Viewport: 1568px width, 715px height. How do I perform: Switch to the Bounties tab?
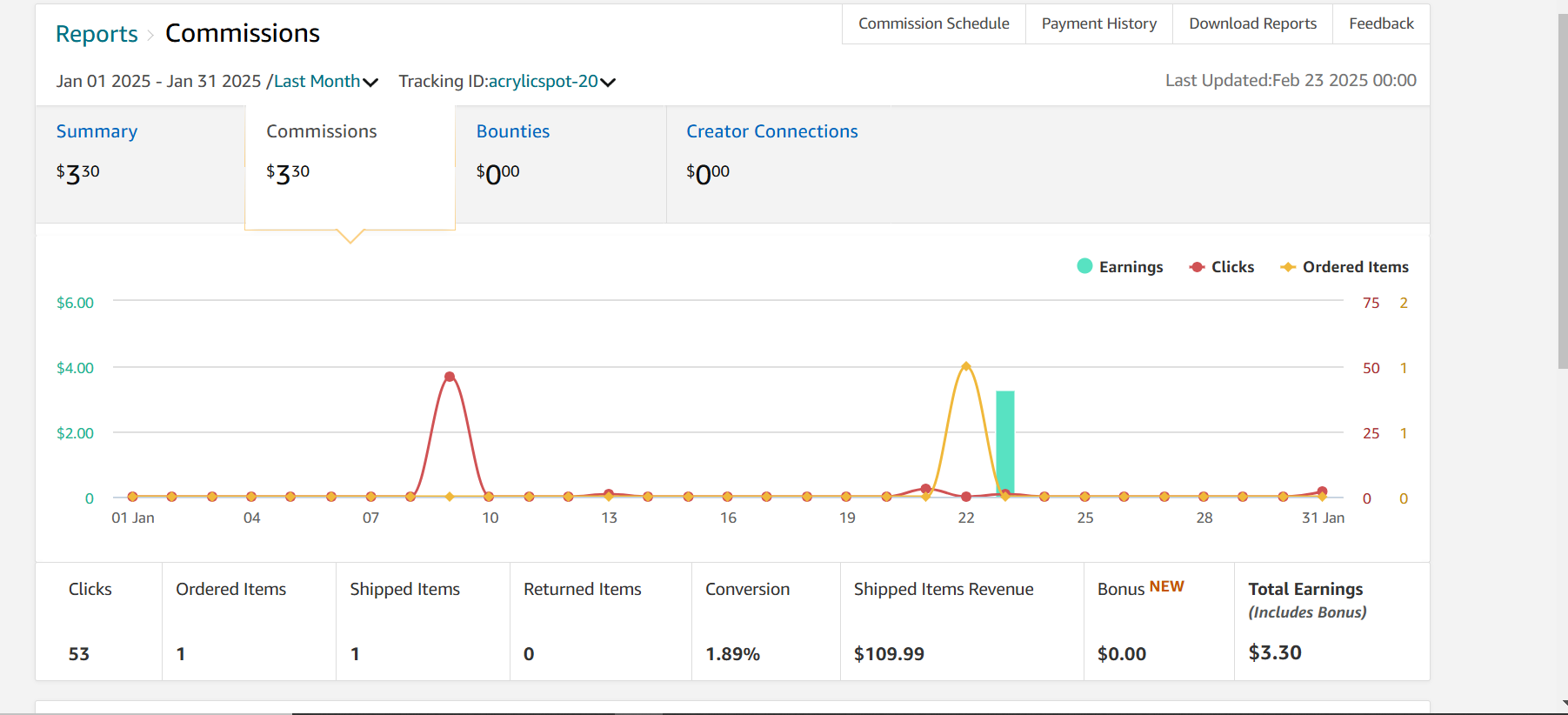(561, 164)
